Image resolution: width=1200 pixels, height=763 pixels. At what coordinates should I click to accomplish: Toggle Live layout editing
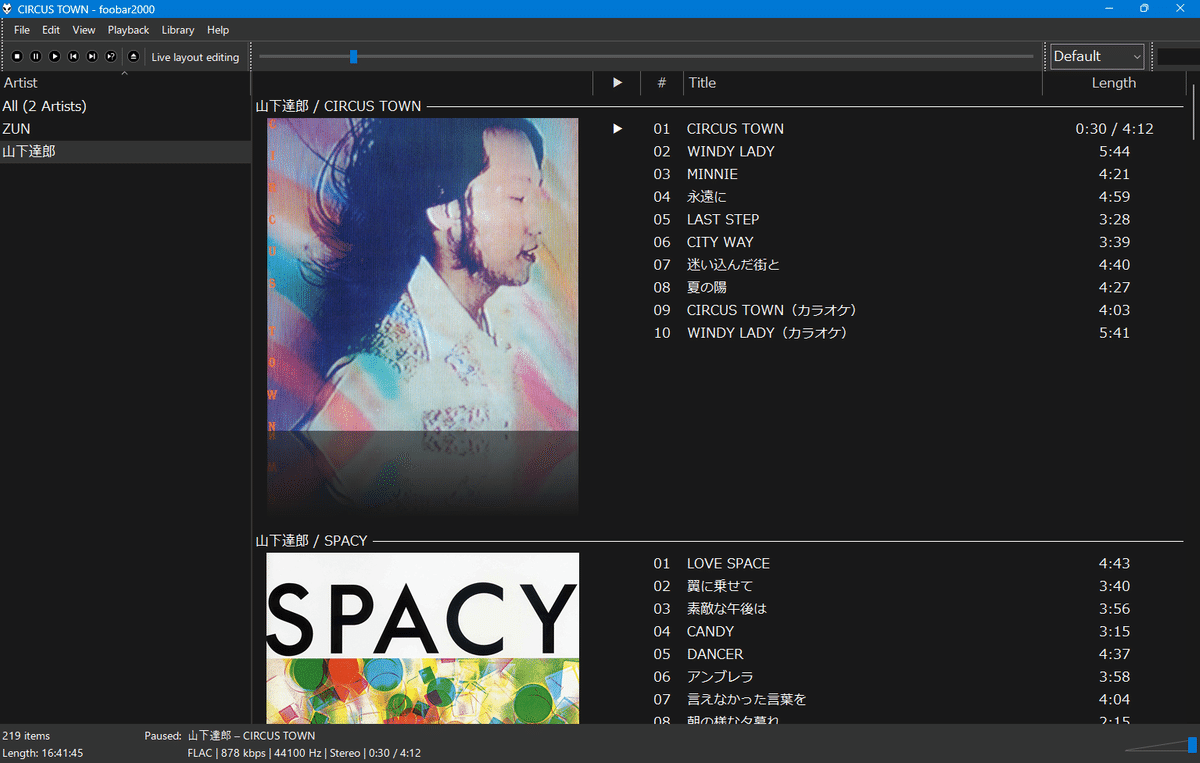click(x=195, y=57)
